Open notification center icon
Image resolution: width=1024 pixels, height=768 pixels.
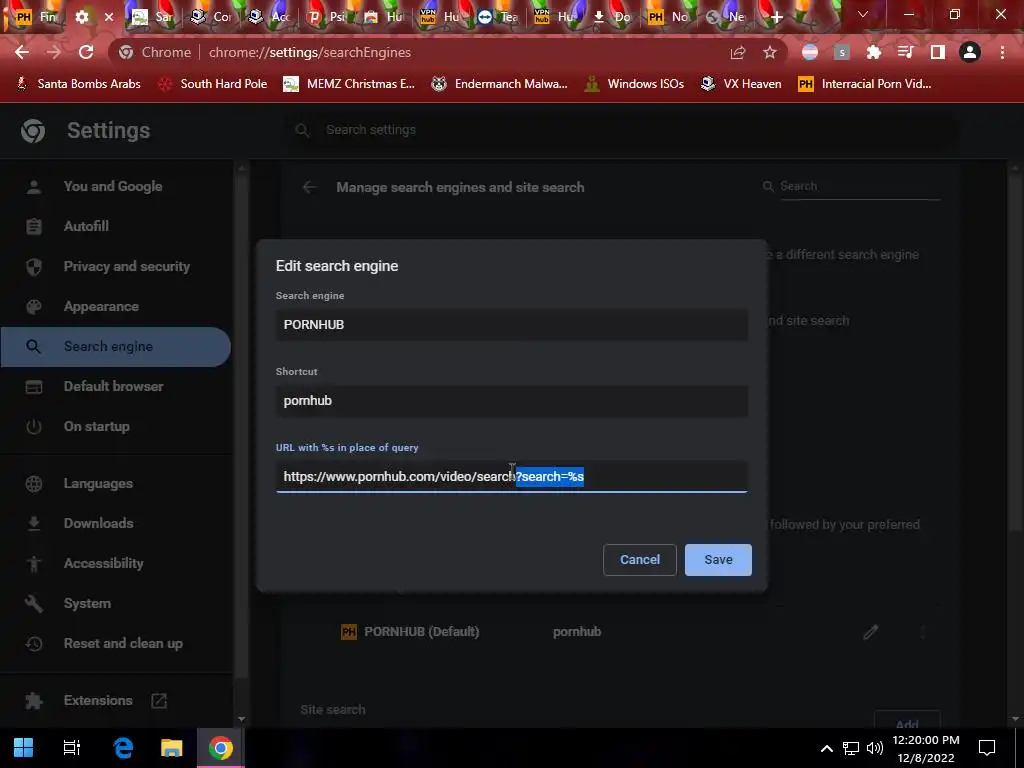tap(987, 748)
